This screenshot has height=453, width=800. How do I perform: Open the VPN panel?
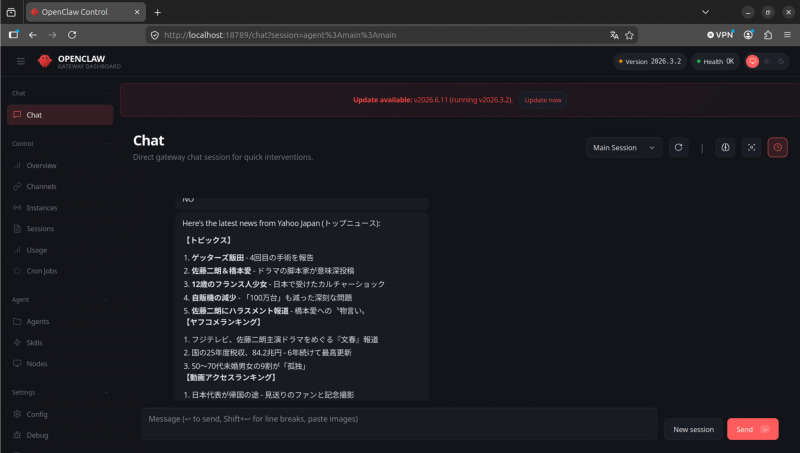[720, 35]
